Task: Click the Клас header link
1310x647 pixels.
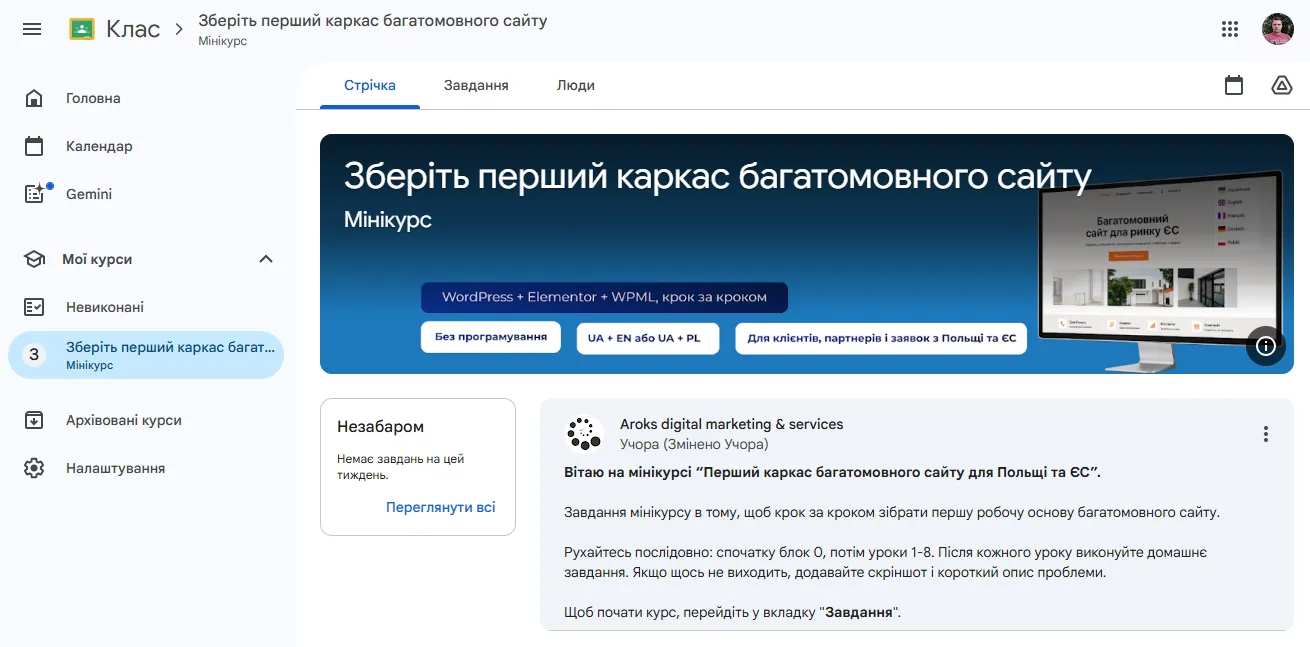Action: click(133, 29)
